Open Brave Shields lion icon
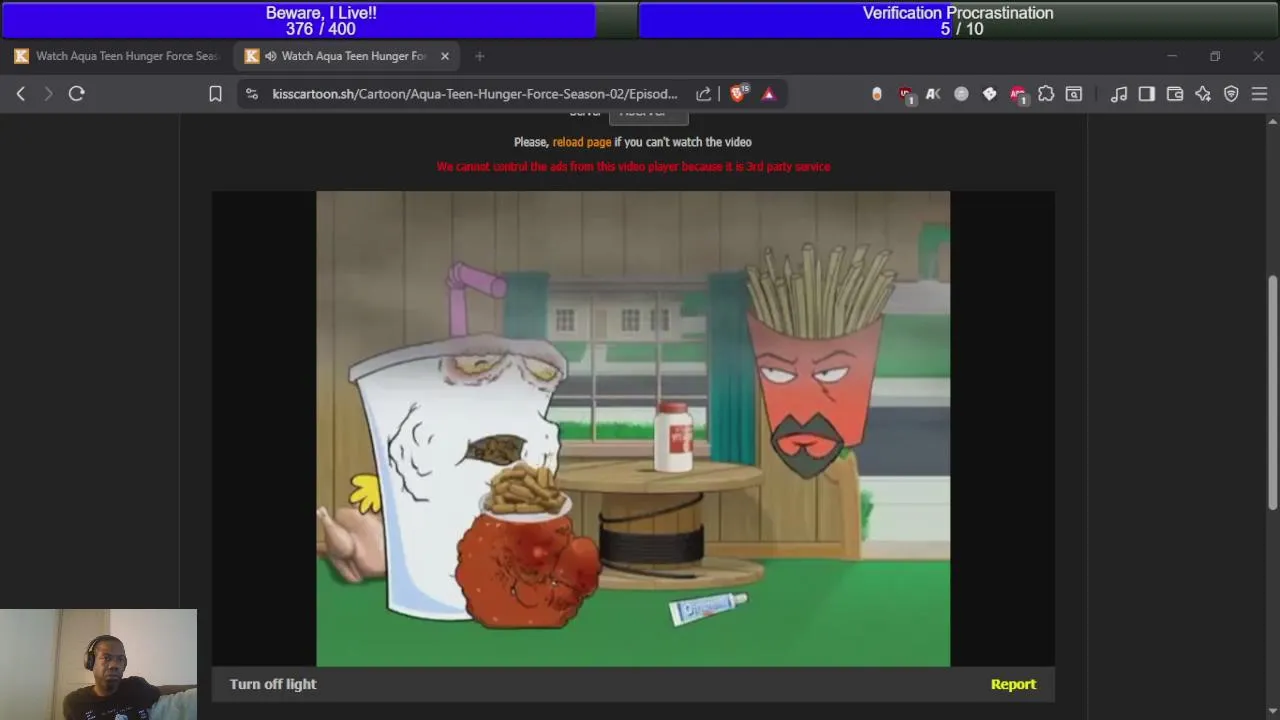 coord(738,93)
